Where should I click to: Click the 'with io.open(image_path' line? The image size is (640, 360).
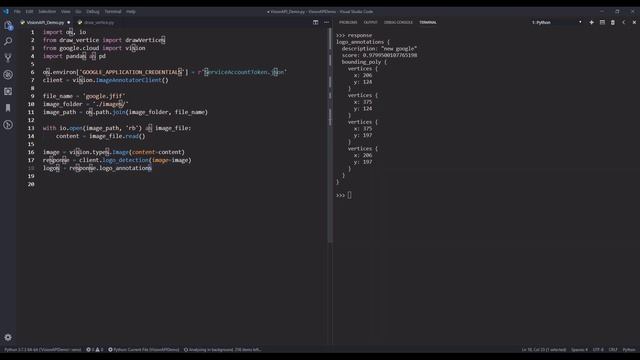point(117,128)
